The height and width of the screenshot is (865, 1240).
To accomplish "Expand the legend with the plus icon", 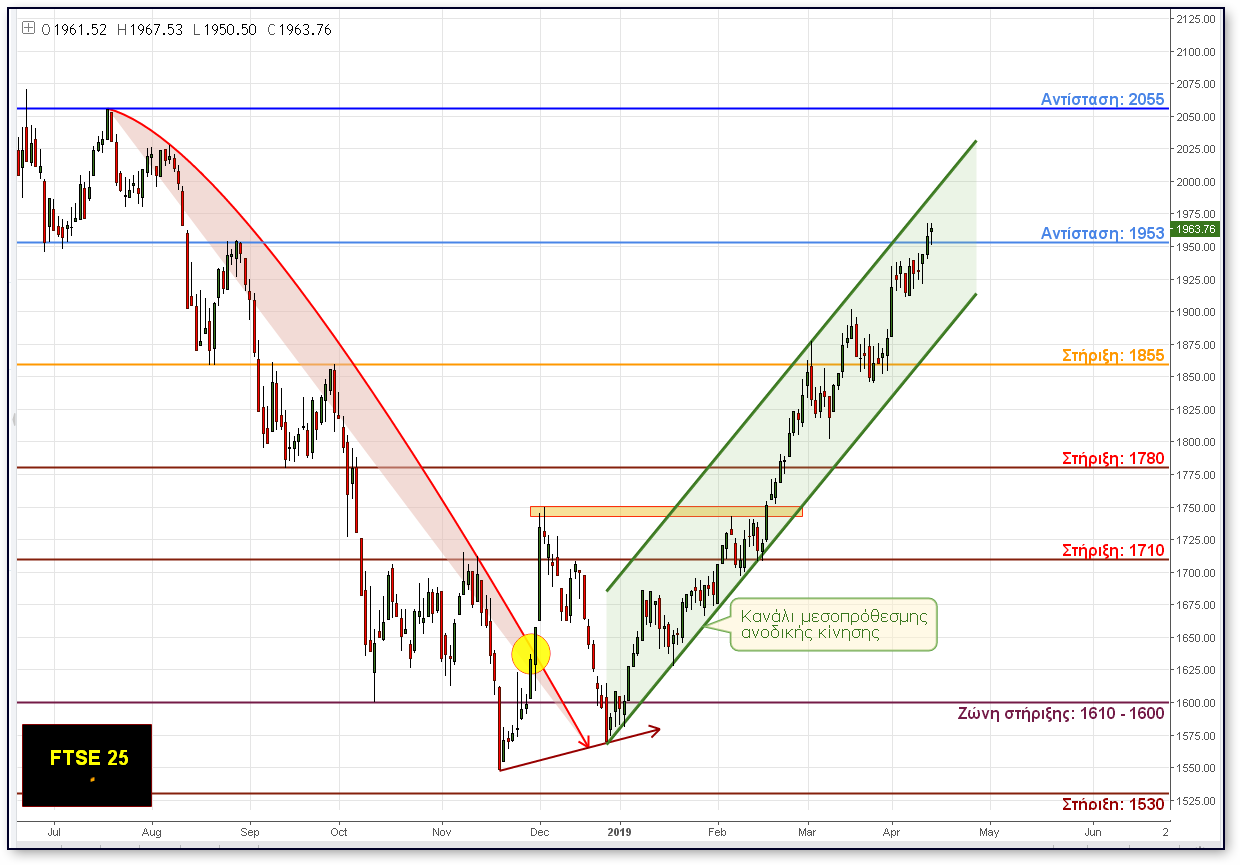I will (x=28, y=29).
